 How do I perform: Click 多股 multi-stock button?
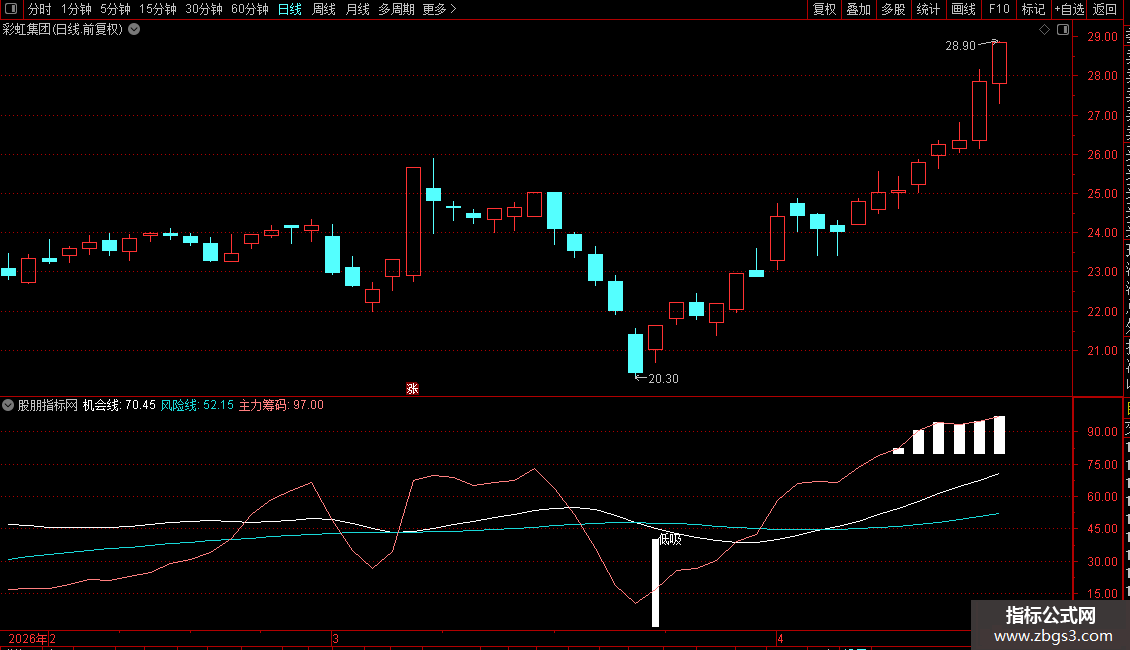[x=894, y=9]
